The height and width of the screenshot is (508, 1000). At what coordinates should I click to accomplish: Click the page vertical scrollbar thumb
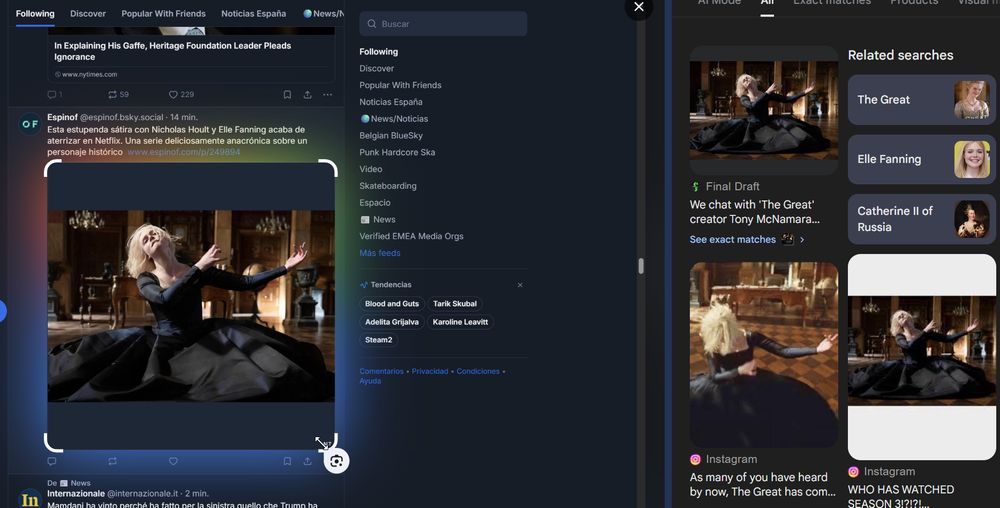point(641,266)
